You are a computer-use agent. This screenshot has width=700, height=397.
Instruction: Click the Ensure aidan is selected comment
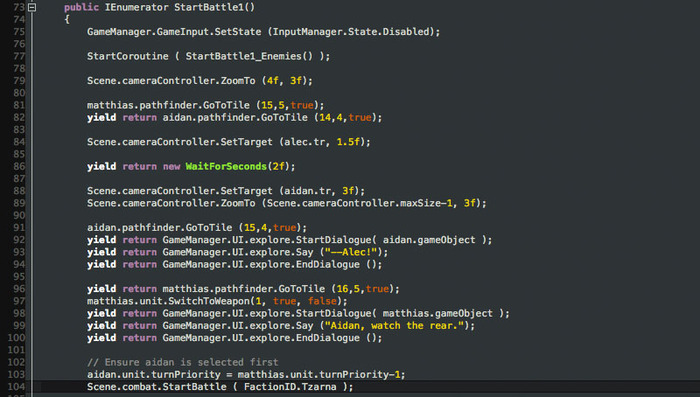[183, 362]
